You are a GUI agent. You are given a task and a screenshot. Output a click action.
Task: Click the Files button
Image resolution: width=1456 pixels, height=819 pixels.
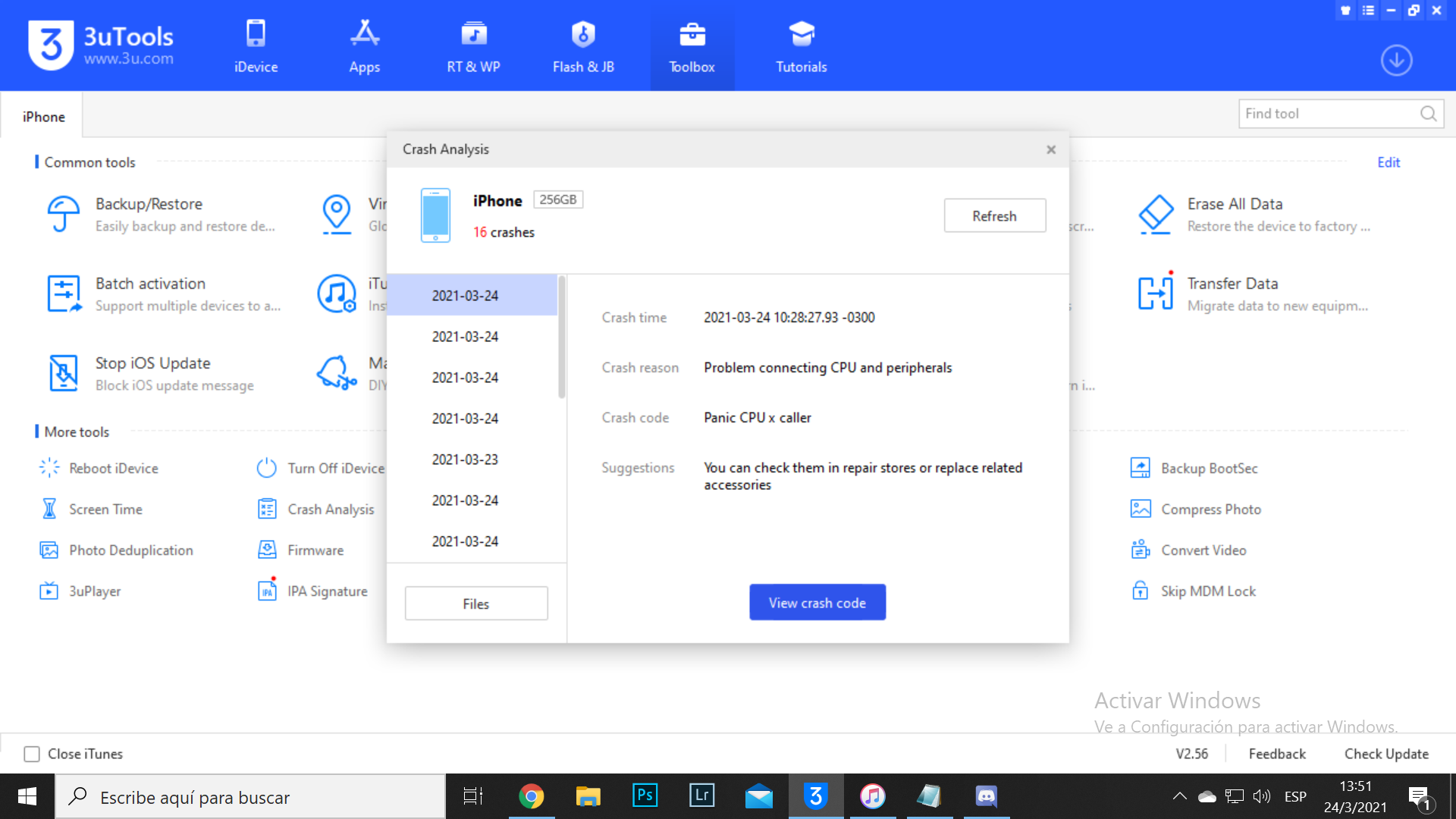475,604
